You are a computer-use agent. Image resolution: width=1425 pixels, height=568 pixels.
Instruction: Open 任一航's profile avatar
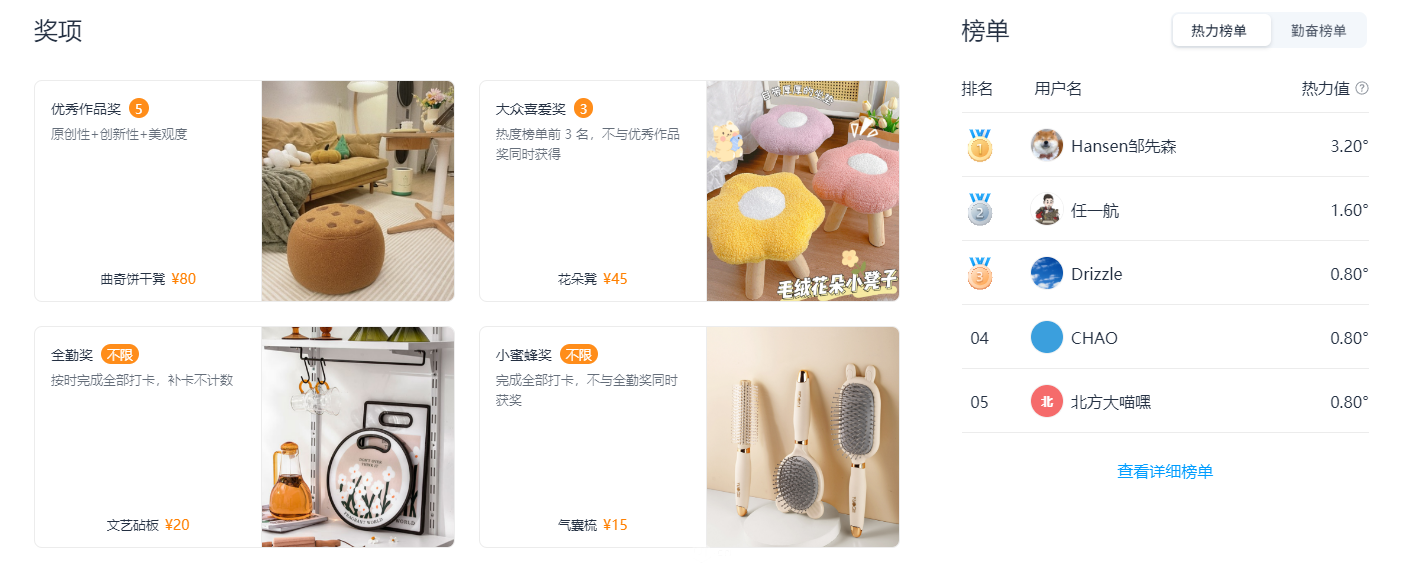pyautogui.click(x=1047, y=210)
